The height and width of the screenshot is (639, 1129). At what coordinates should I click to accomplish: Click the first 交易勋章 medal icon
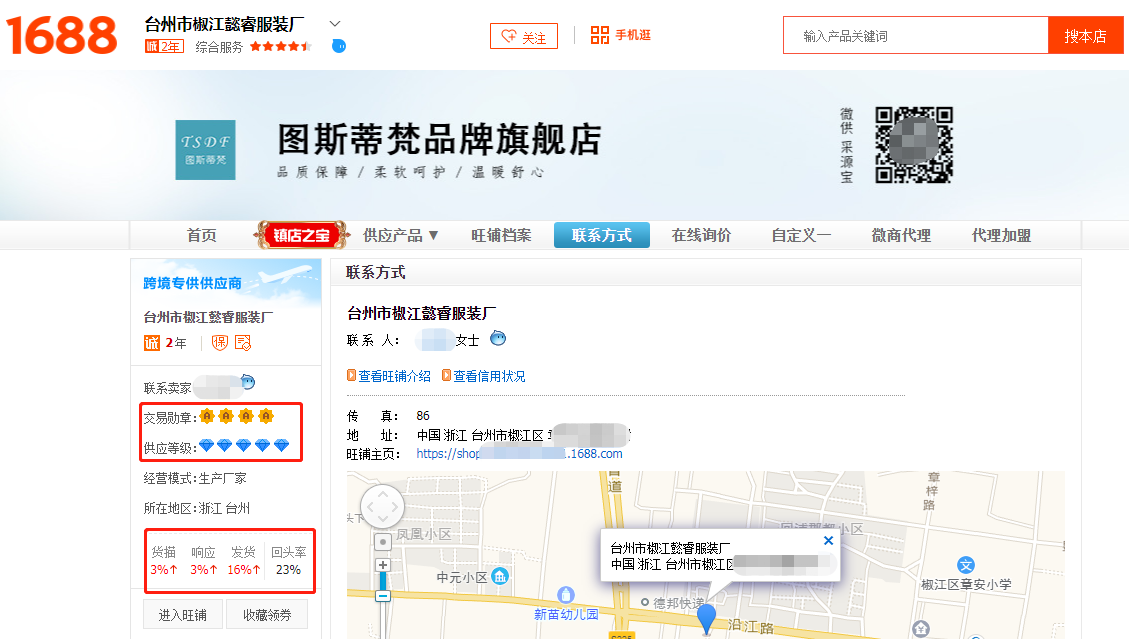[207, 416]
